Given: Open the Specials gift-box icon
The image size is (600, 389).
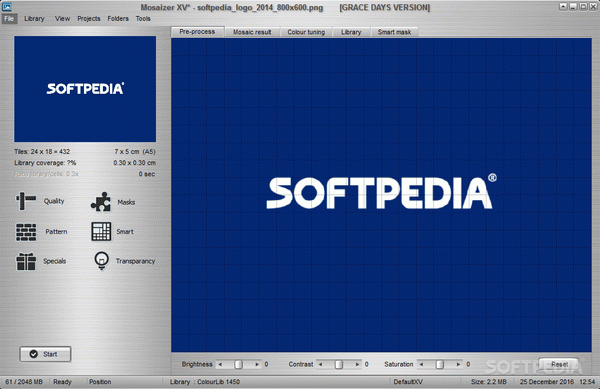Looking at the screenshot, I should [26, 261].
